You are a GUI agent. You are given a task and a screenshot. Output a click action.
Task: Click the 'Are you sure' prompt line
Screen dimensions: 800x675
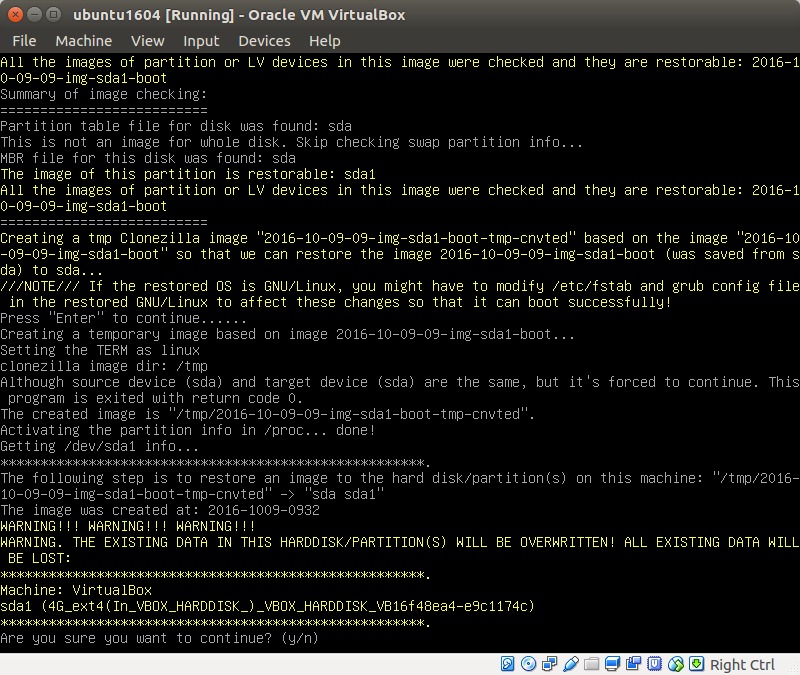click(x=160, y=638)
